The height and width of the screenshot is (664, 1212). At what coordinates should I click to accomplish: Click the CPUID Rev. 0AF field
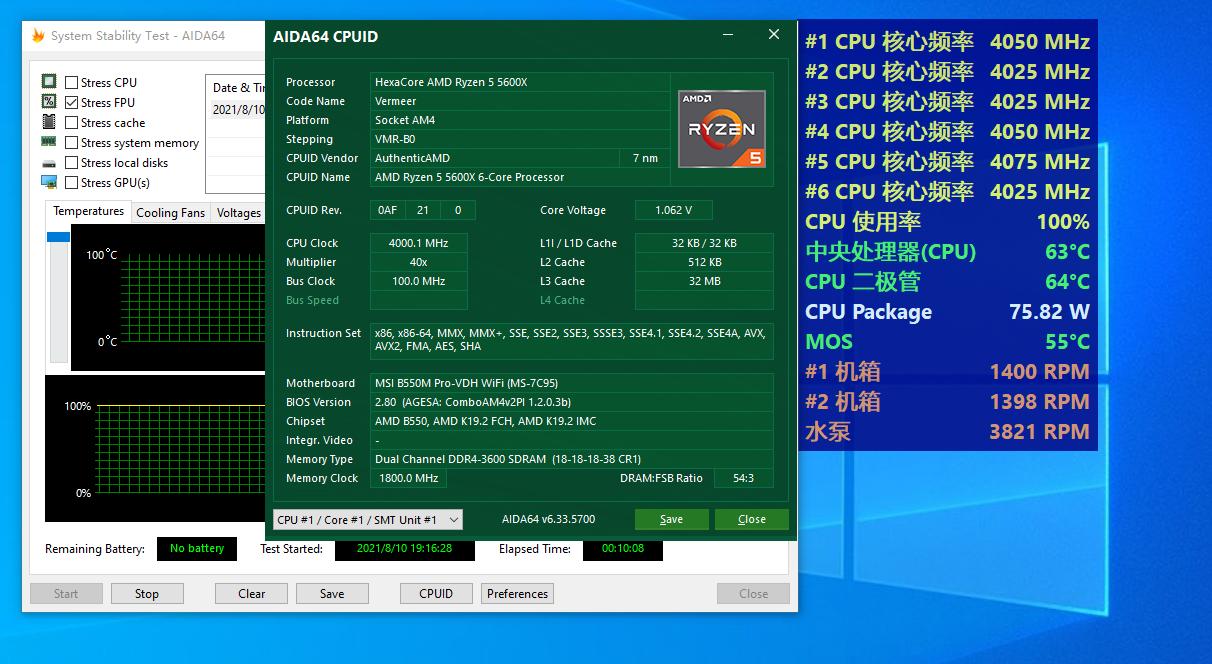point(387,210)
